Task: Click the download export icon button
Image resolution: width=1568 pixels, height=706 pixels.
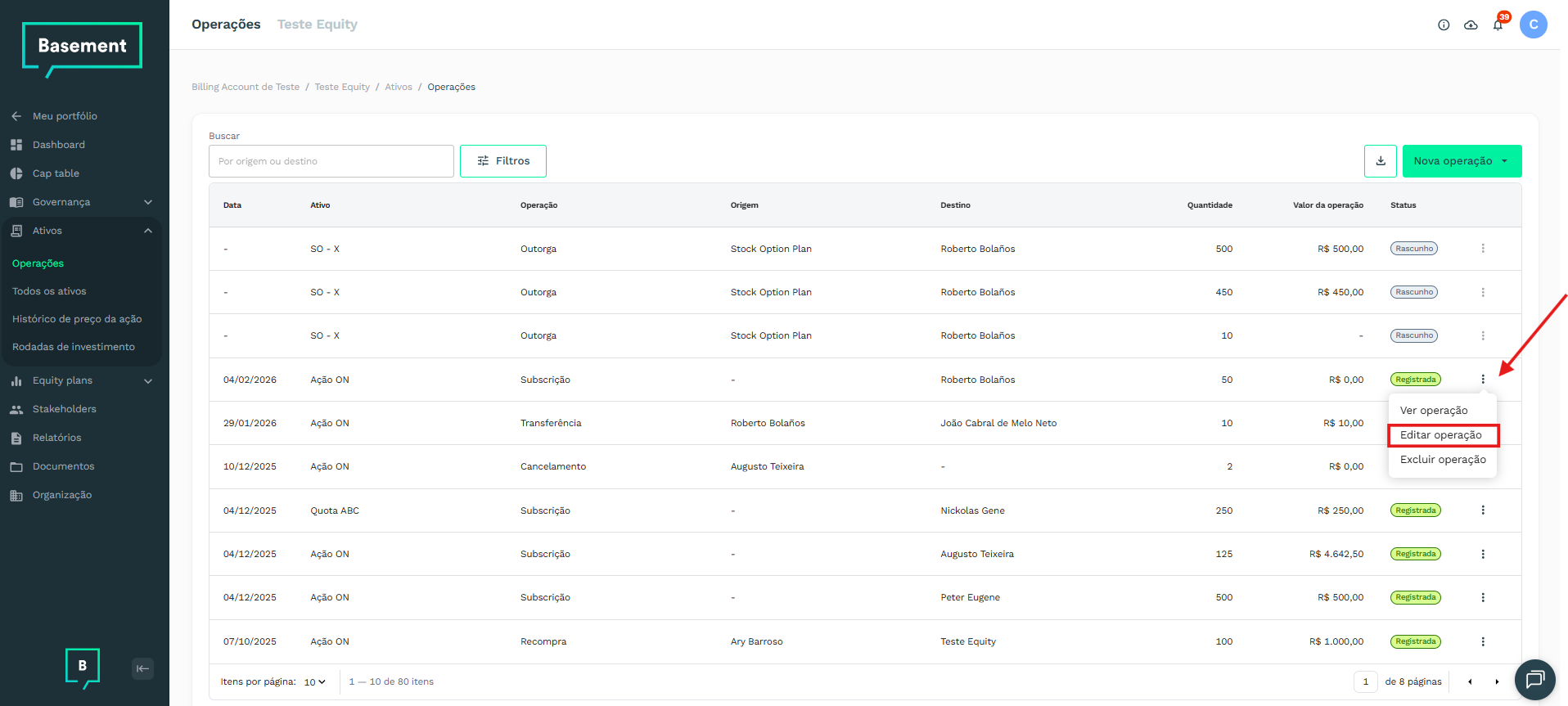Action: click(x=1380, y=161)
